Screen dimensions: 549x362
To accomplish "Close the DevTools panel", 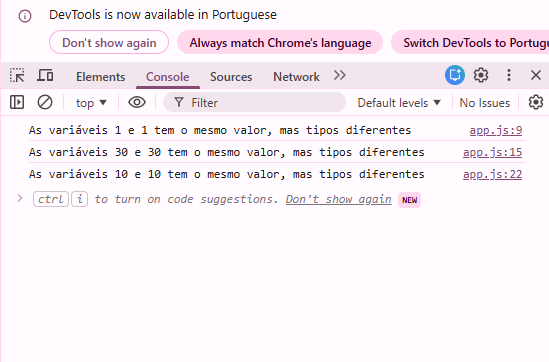I will [536, 75].
